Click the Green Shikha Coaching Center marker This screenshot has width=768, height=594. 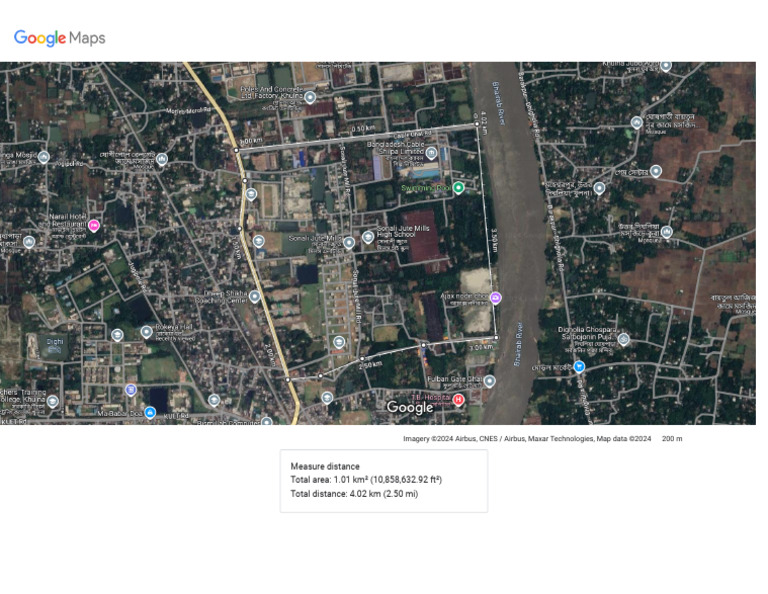pyautogui.click(x=255, y=296)
